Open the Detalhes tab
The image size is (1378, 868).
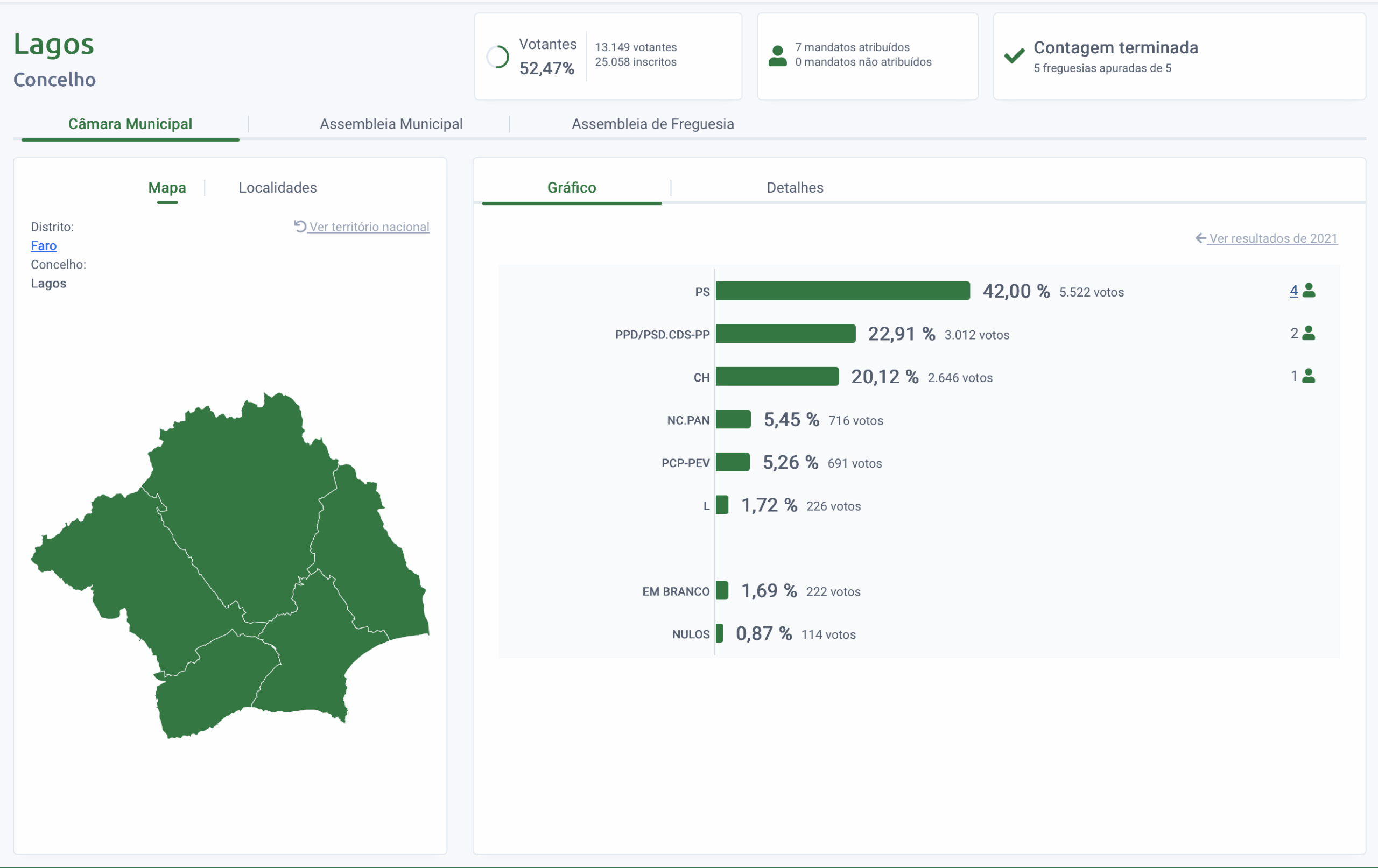tap(795, 188)
